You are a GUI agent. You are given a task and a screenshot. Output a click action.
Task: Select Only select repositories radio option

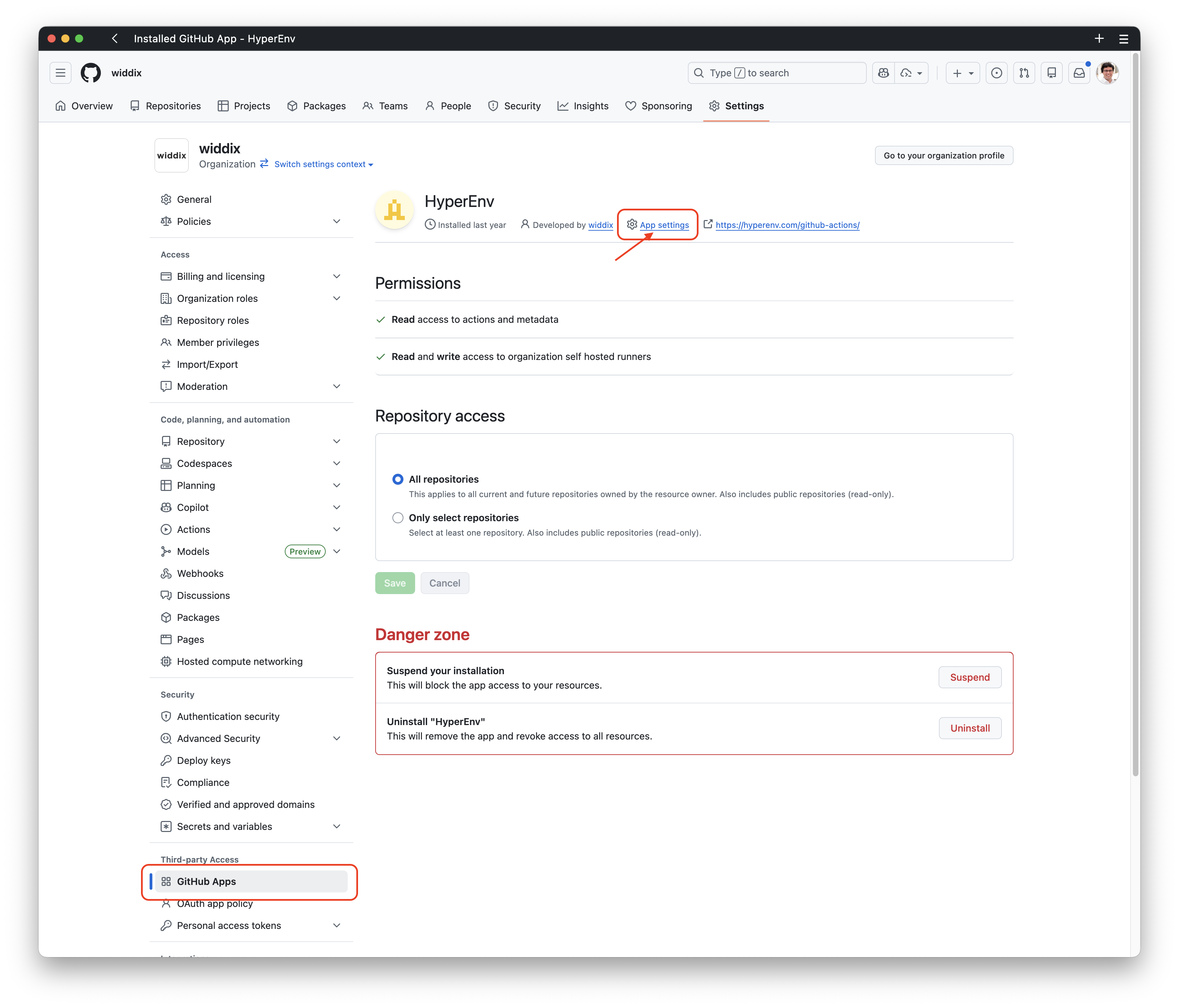(x=398, y=518)
